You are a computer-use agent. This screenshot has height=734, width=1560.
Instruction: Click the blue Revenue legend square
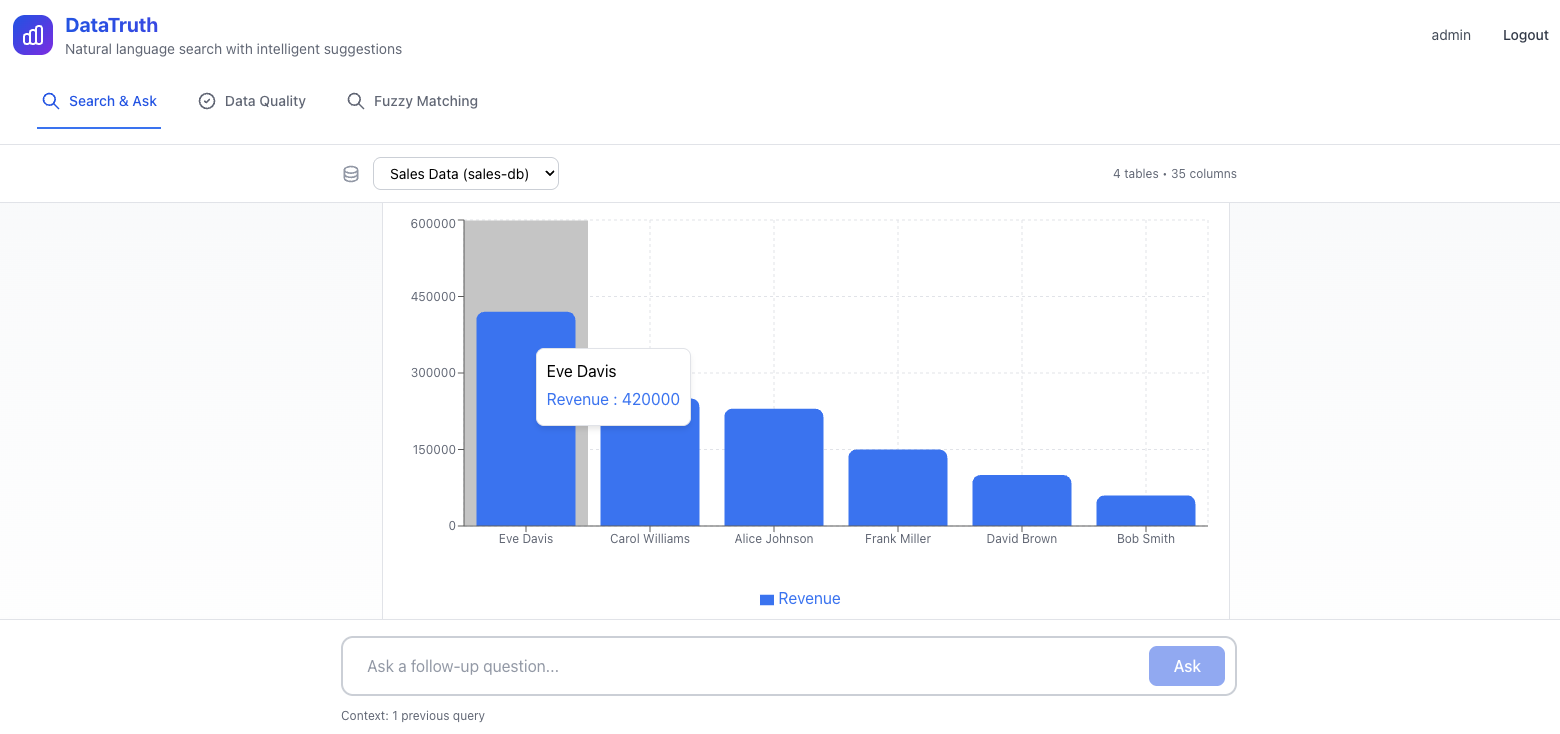pos(767,599)
